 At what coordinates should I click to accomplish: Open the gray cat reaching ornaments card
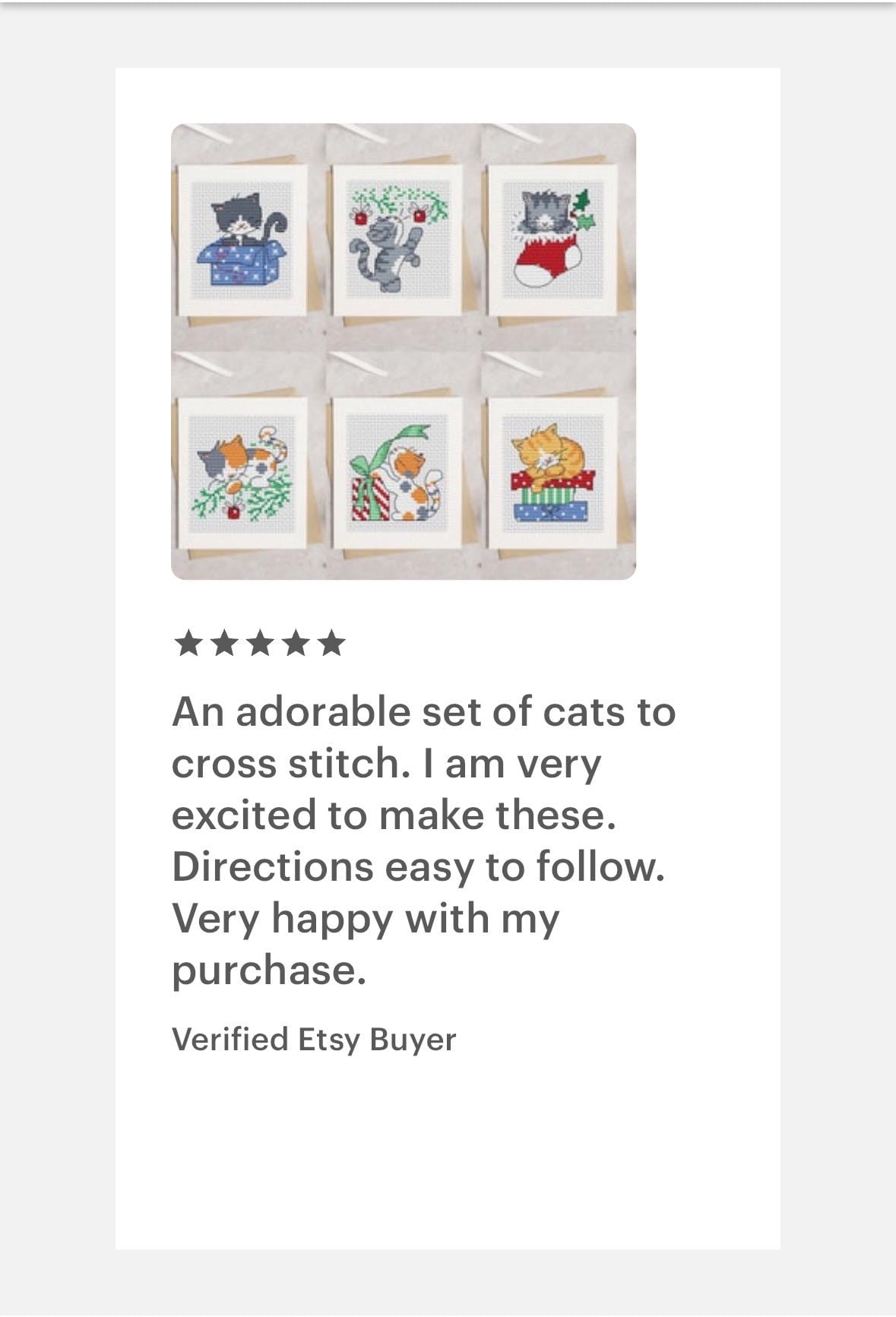(x=397, y=239)
